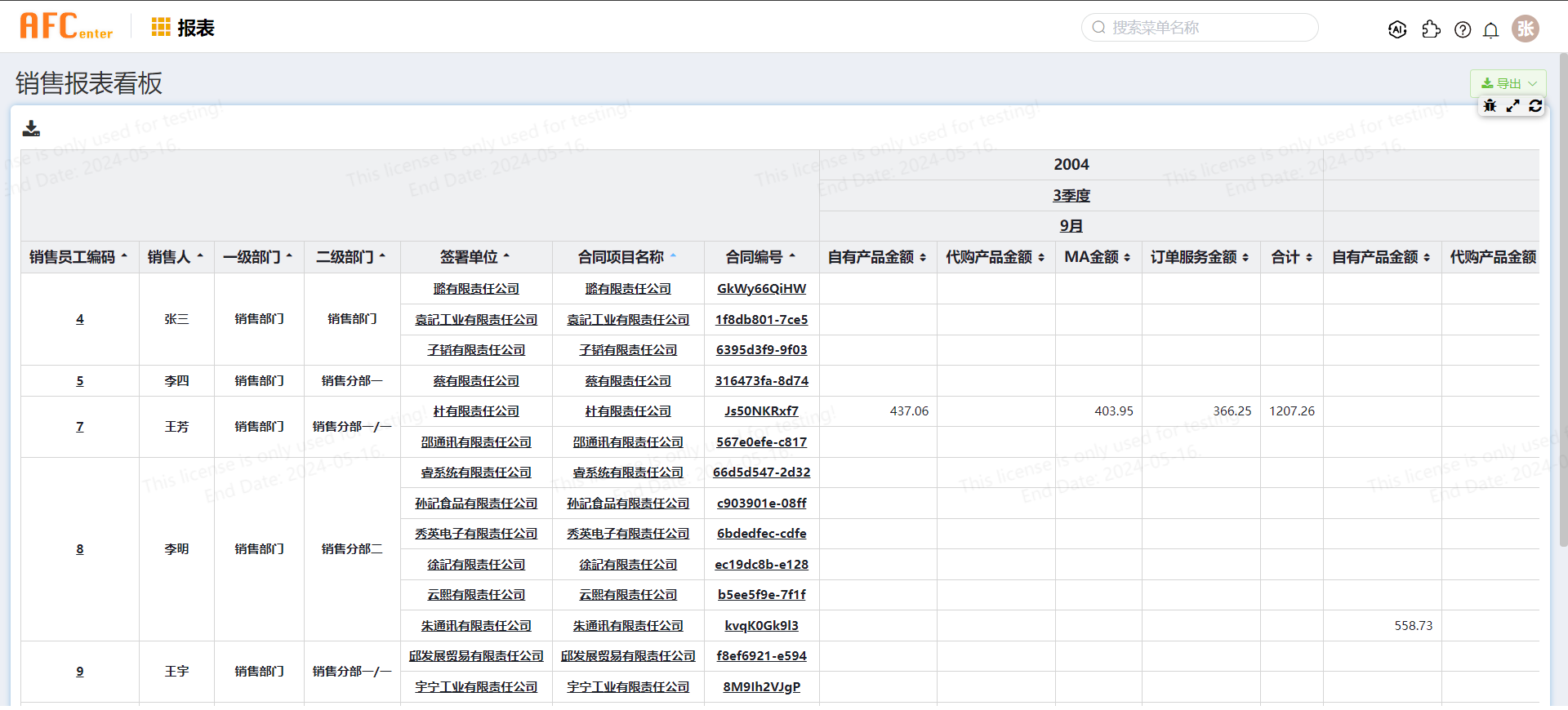Refresh the report with the reload icon
The height and width of the screenshot is (710, 1568).
[1535, 106]
